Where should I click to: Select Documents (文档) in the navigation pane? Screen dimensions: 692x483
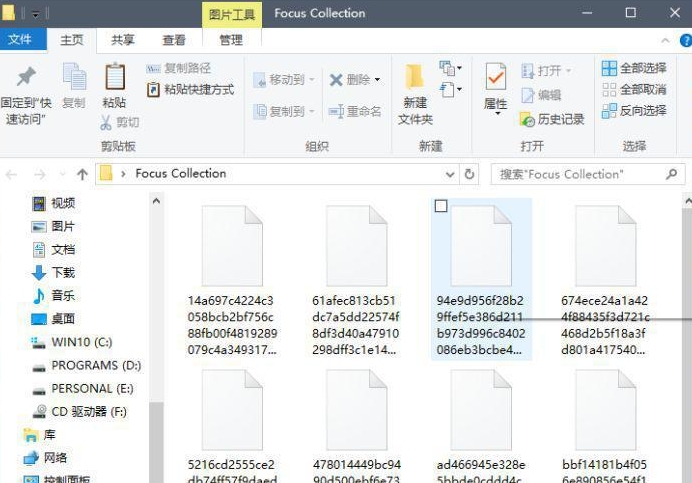[x=54, y=249]
